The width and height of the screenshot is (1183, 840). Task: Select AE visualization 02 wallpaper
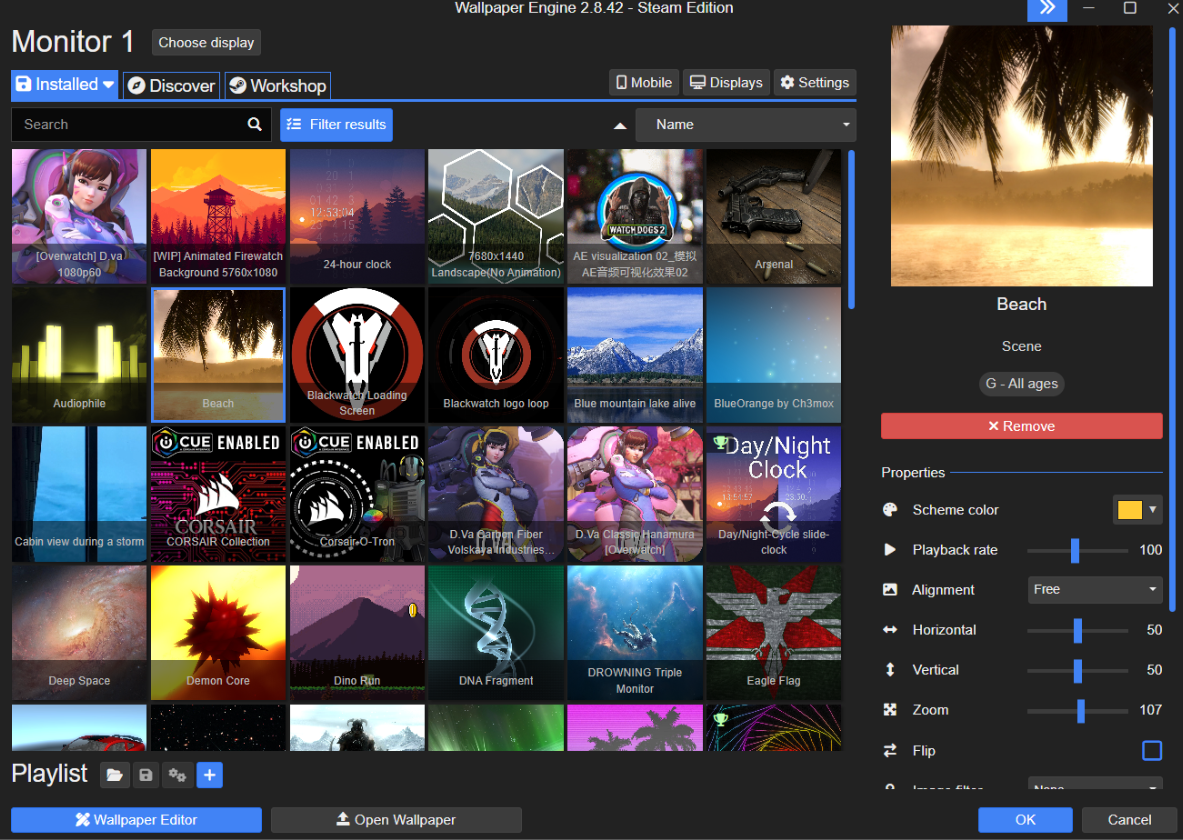635,217
